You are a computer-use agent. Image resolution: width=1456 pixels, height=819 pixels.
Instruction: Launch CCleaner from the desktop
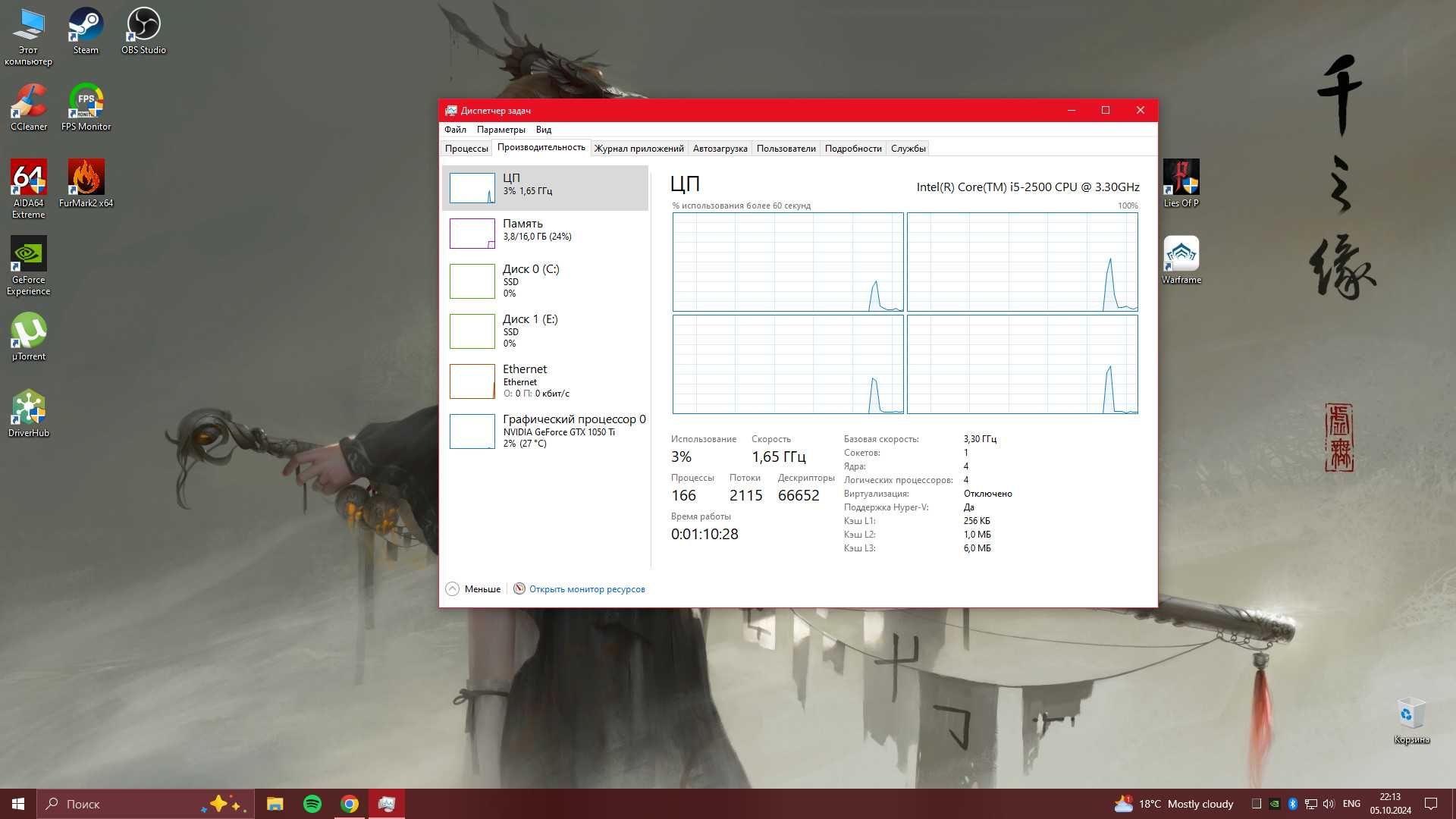[x=28, y=107]
